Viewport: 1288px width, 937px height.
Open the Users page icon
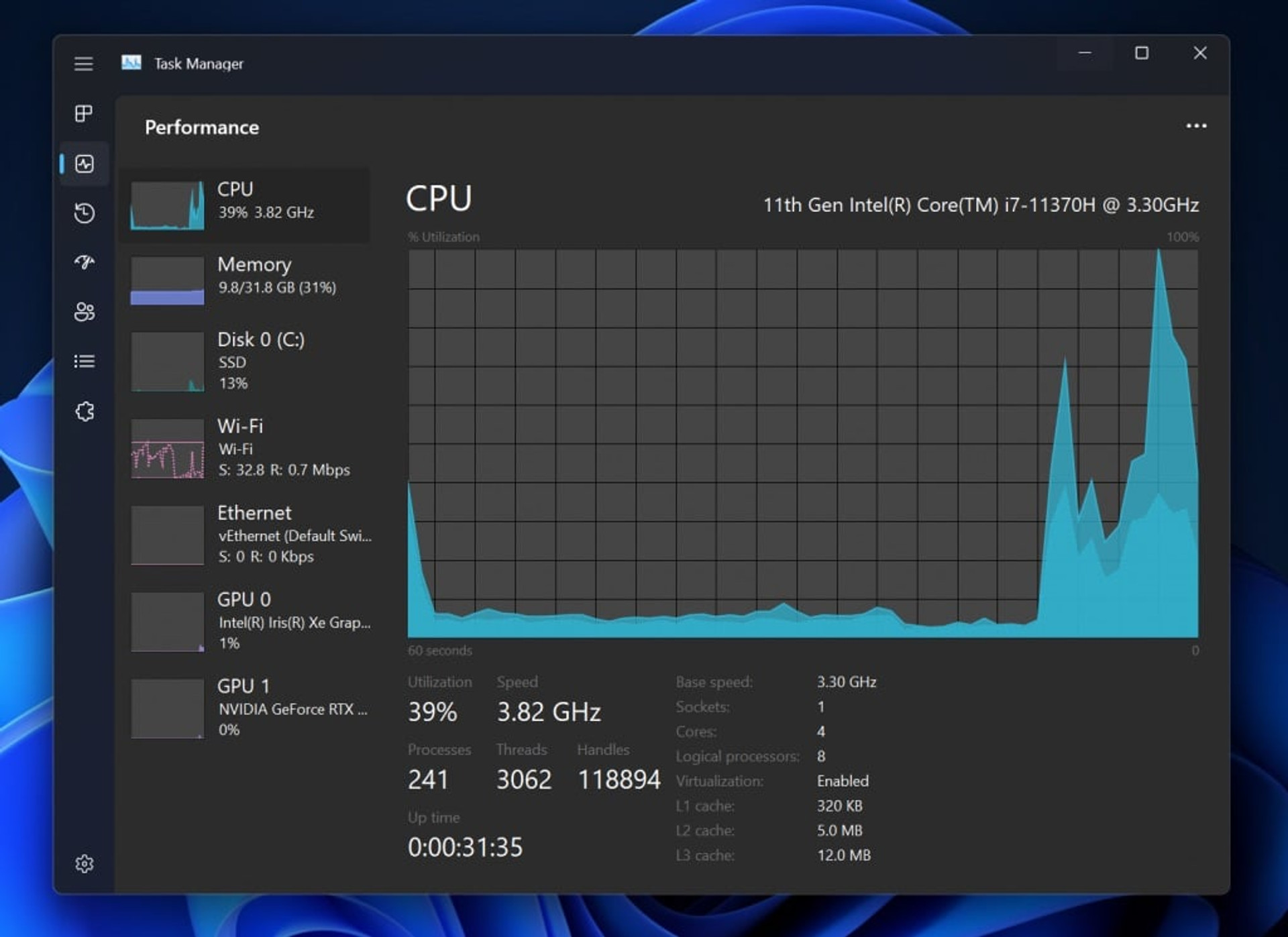click(x=84, y=312)
